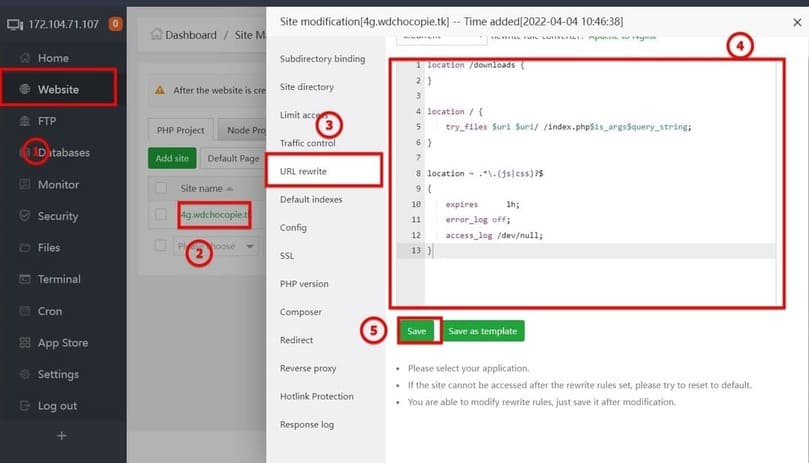Switch to the PHP Project tab

point(181,130)
